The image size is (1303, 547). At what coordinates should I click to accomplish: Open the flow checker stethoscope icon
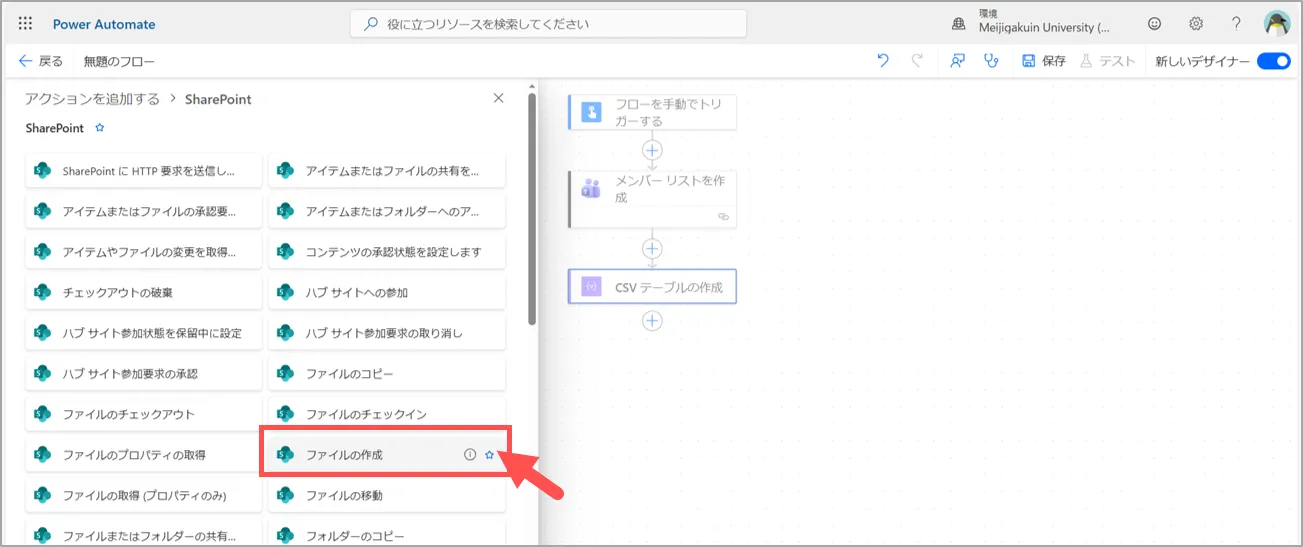point(991,61)
